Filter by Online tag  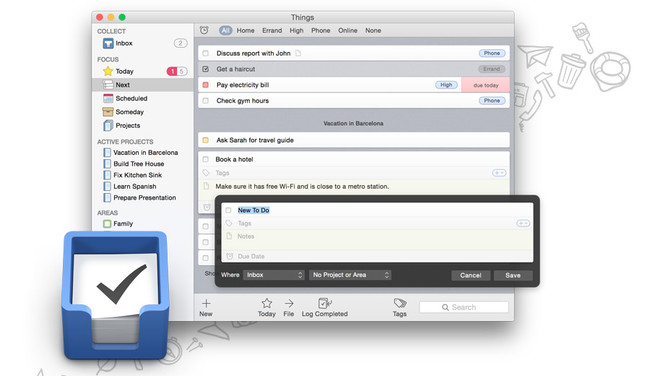[347, 30]
